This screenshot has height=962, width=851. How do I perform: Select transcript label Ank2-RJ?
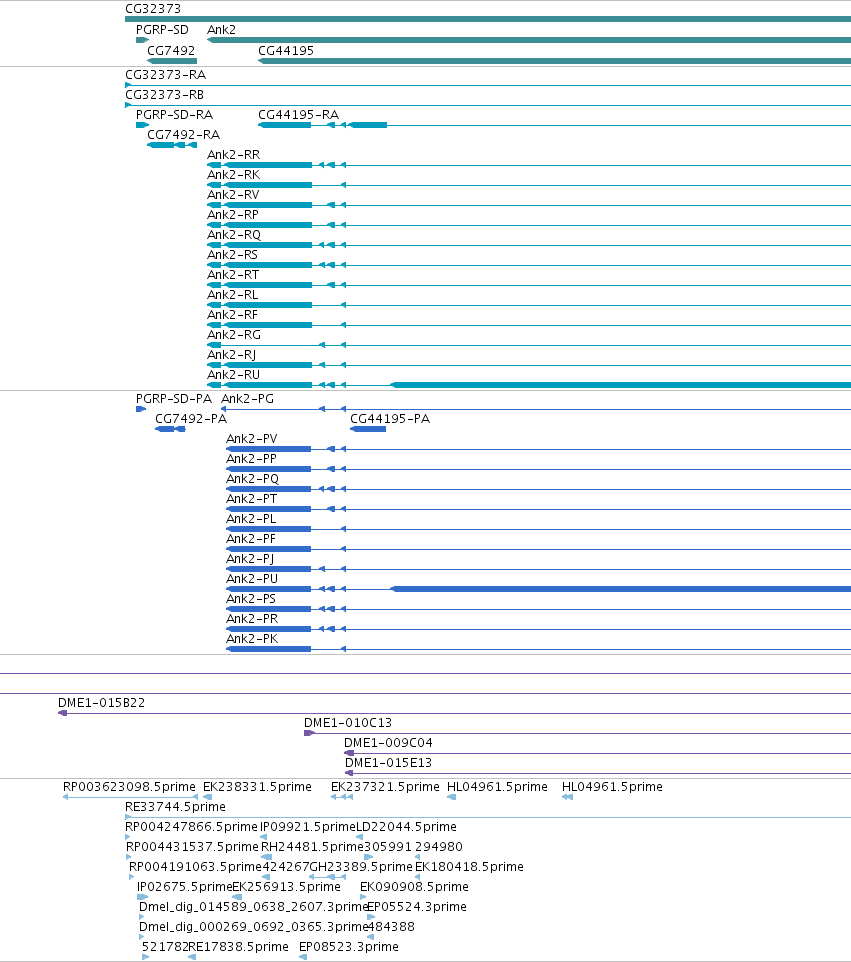click(x=232, y=355)
